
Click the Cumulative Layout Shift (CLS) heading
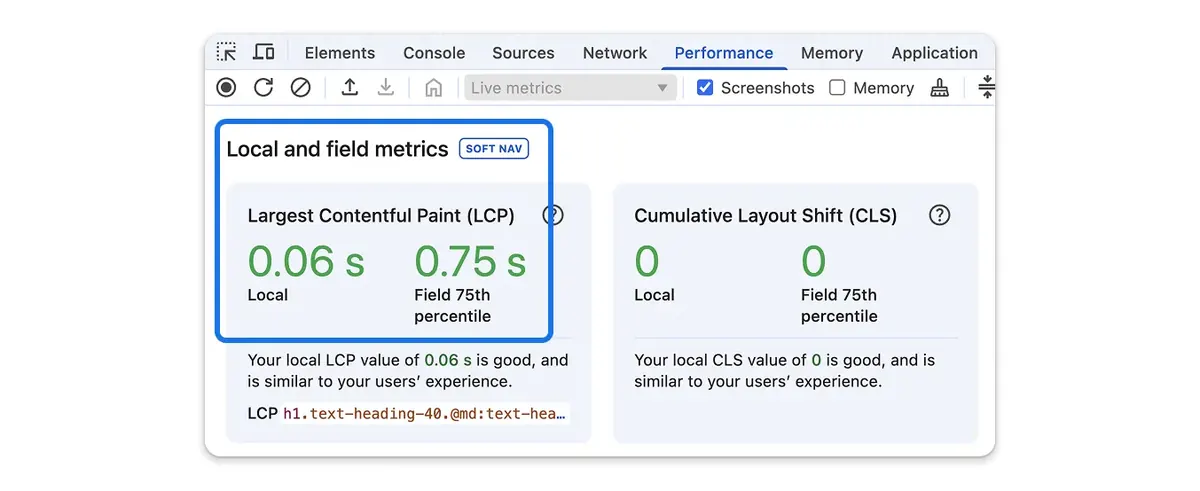pos(766,215)
